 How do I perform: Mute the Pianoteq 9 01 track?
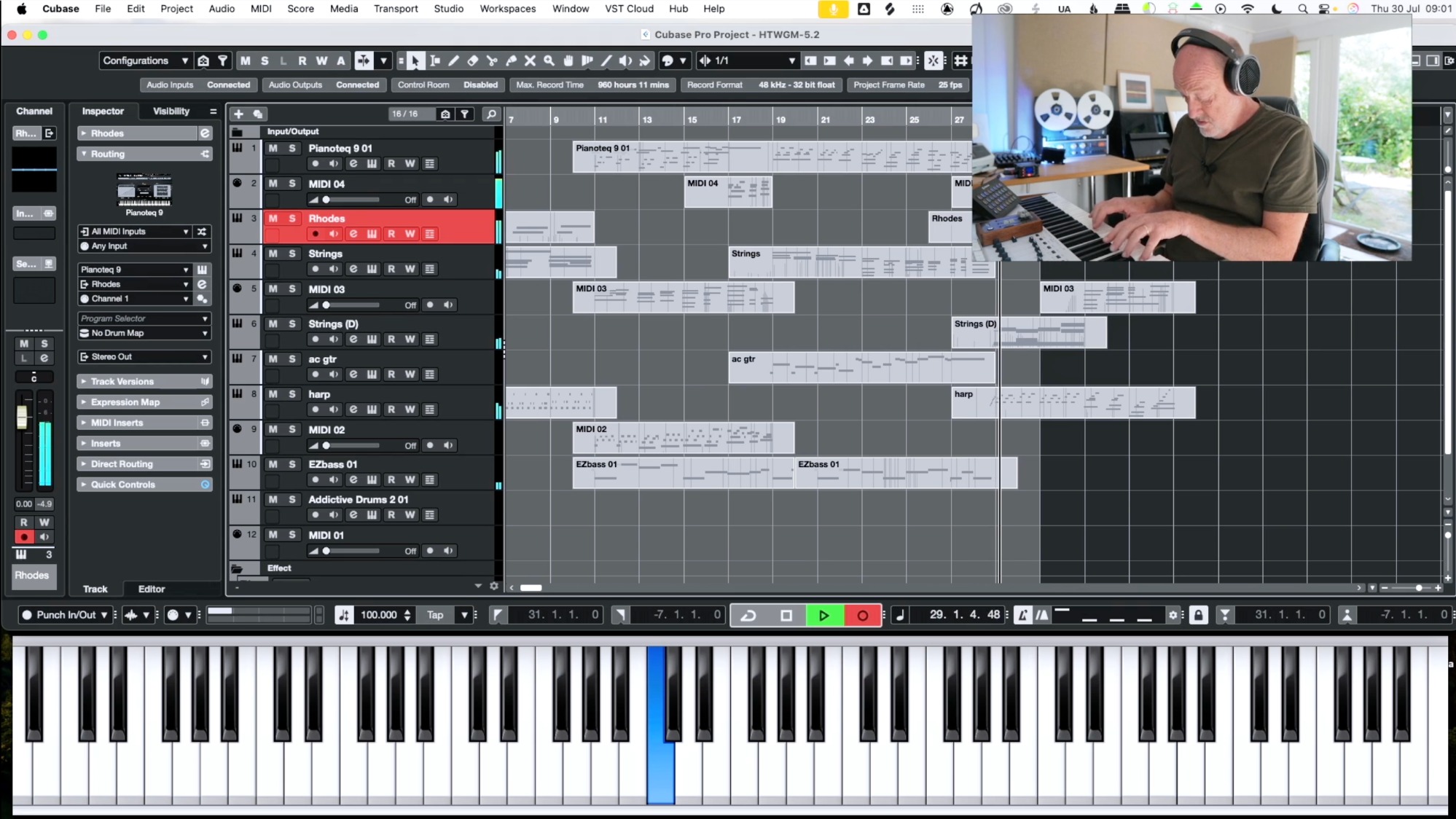tap(273, 149)
